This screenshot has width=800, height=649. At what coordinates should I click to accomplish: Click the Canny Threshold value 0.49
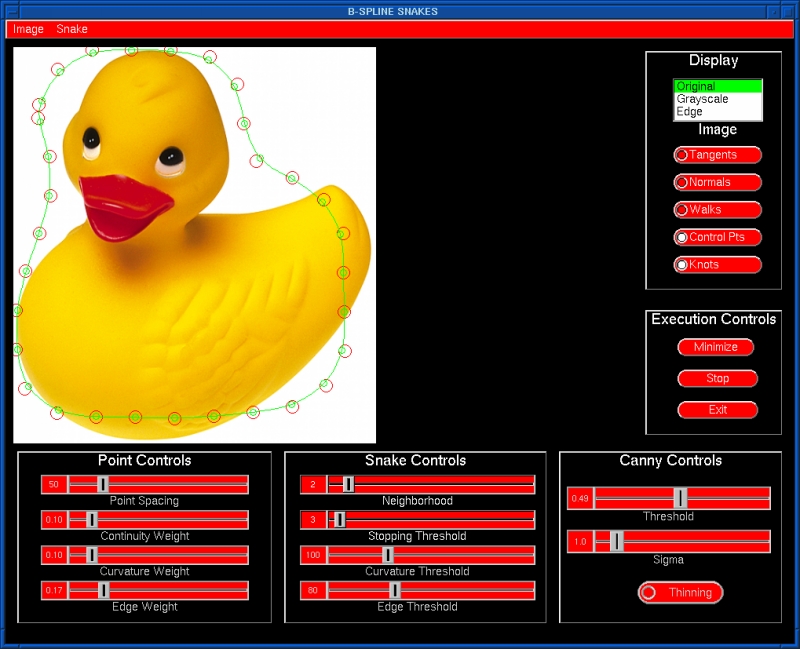pyautogui.click(x=580, y=498)
